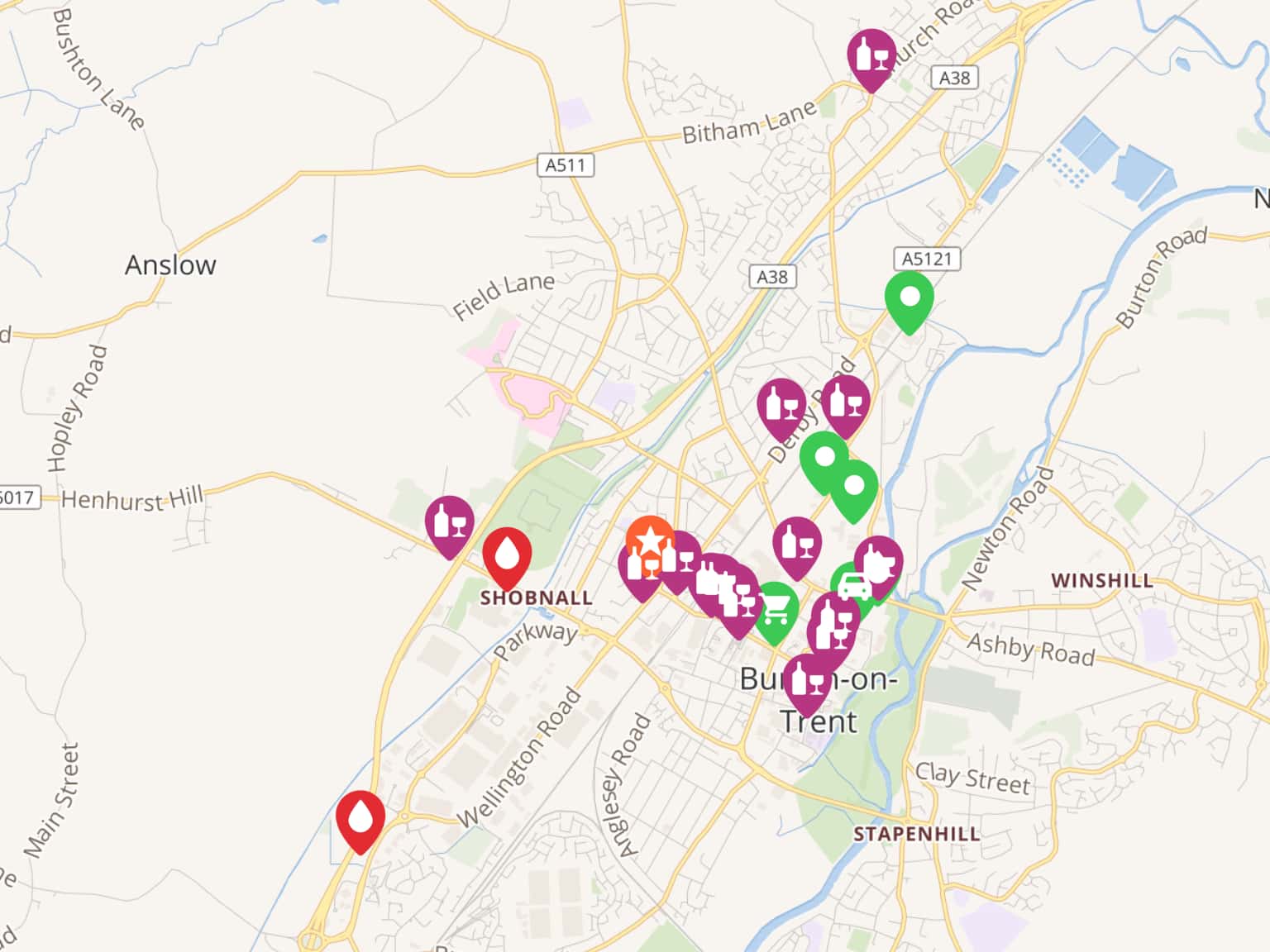This screenshot has height=952, width=1270.
Task: Select green pin below A5121 shield
Action: [910, 299]
